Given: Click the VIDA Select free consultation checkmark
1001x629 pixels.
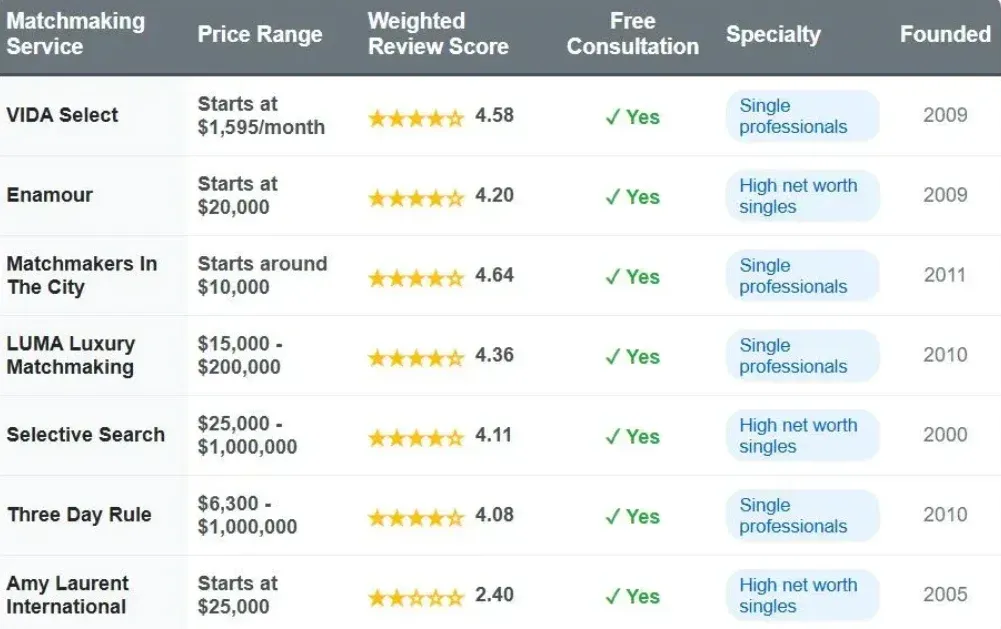Looking at the screenshot, I should [x=613, y=117].
